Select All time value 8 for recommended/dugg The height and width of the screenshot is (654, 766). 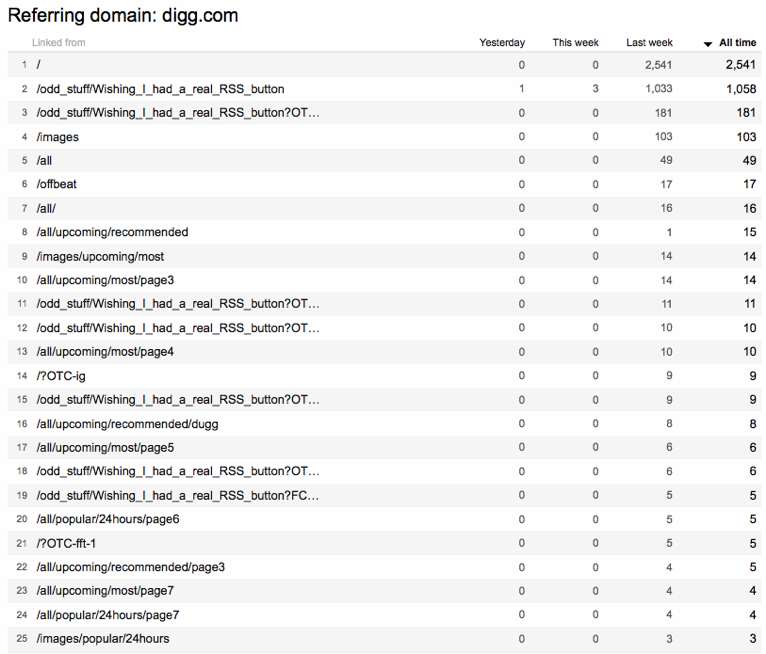pos(753,424)
